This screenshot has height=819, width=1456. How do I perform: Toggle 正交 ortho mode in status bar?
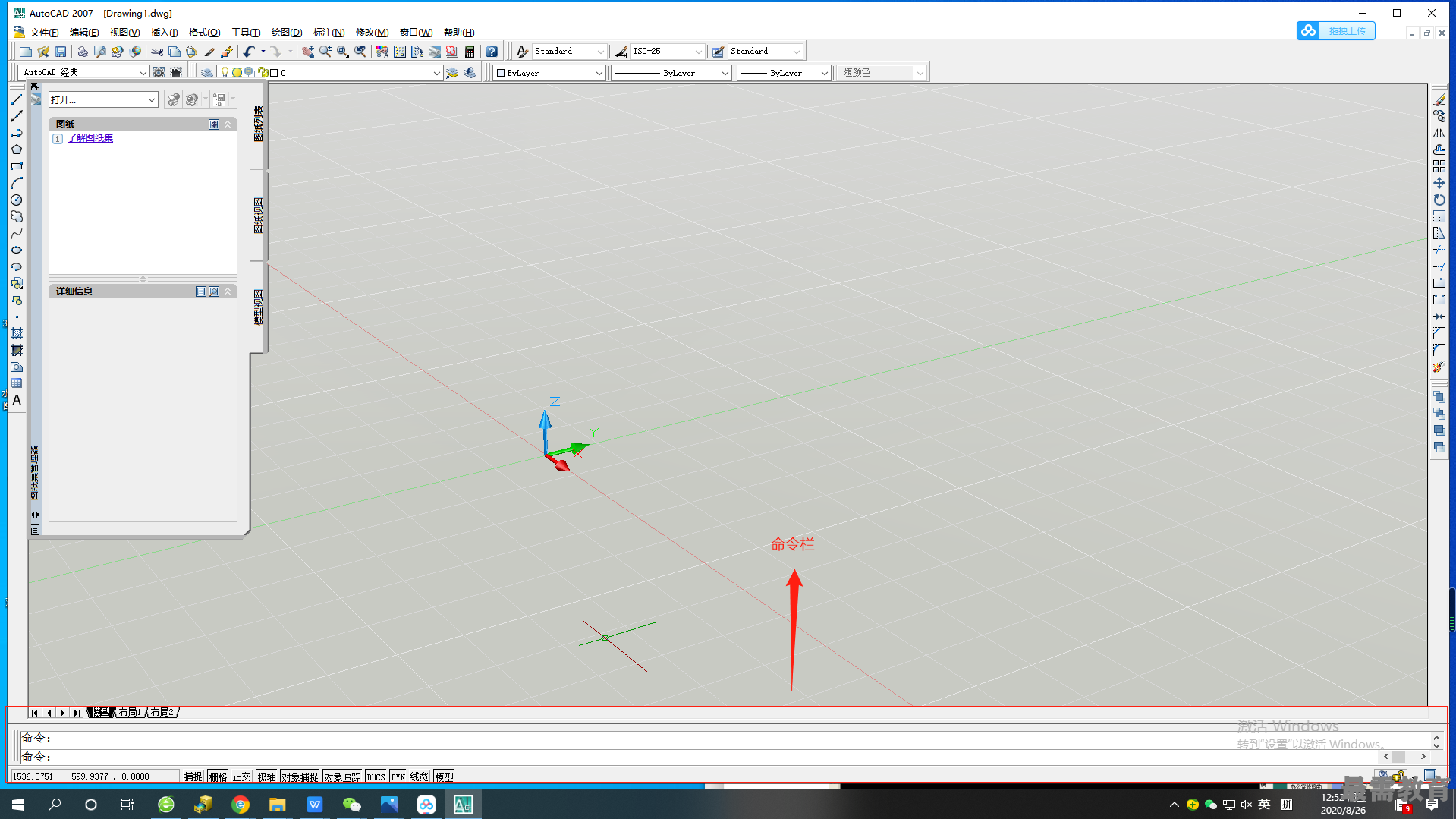pyautogui.click(x=242, y=776)
